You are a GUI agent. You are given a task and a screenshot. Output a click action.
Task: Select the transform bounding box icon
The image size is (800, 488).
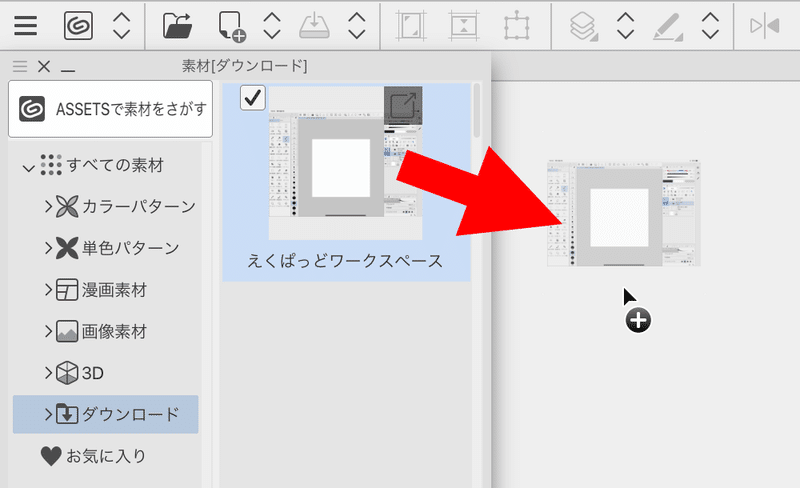pyautogui.click(x=516, y=26)
